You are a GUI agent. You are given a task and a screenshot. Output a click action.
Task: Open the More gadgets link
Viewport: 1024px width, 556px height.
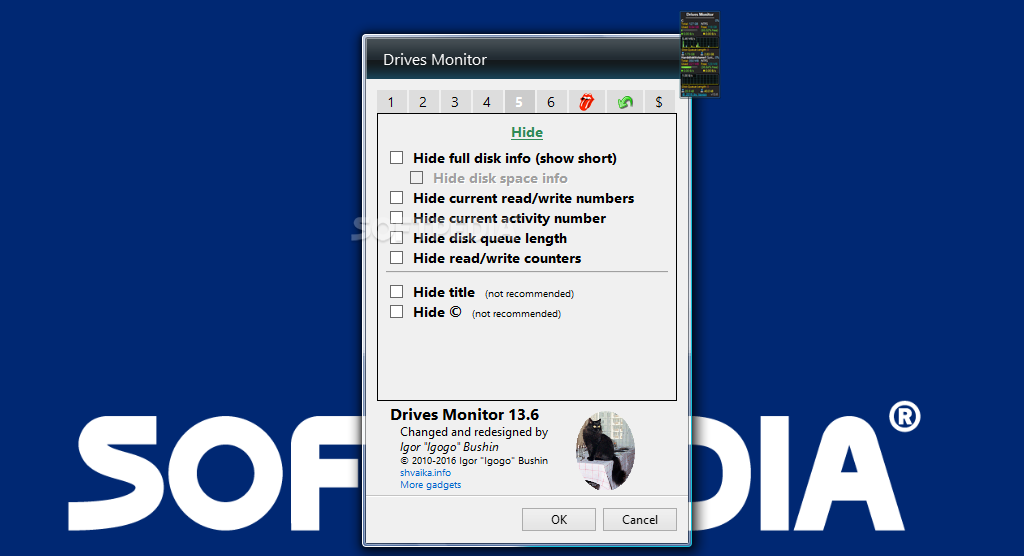[x=430, y=485]
